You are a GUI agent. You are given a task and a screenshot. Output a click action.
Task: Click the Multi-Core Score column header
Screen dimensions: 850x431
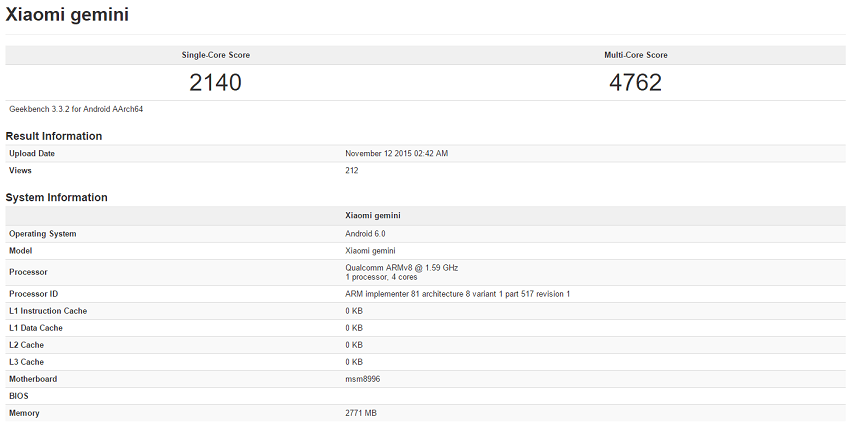click(x=635, y=55)
